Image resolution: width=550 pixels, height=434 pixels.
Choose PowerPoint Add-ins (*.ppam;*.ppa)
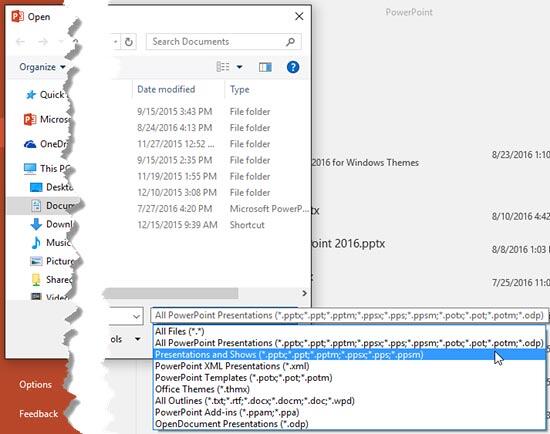[349, 412]
